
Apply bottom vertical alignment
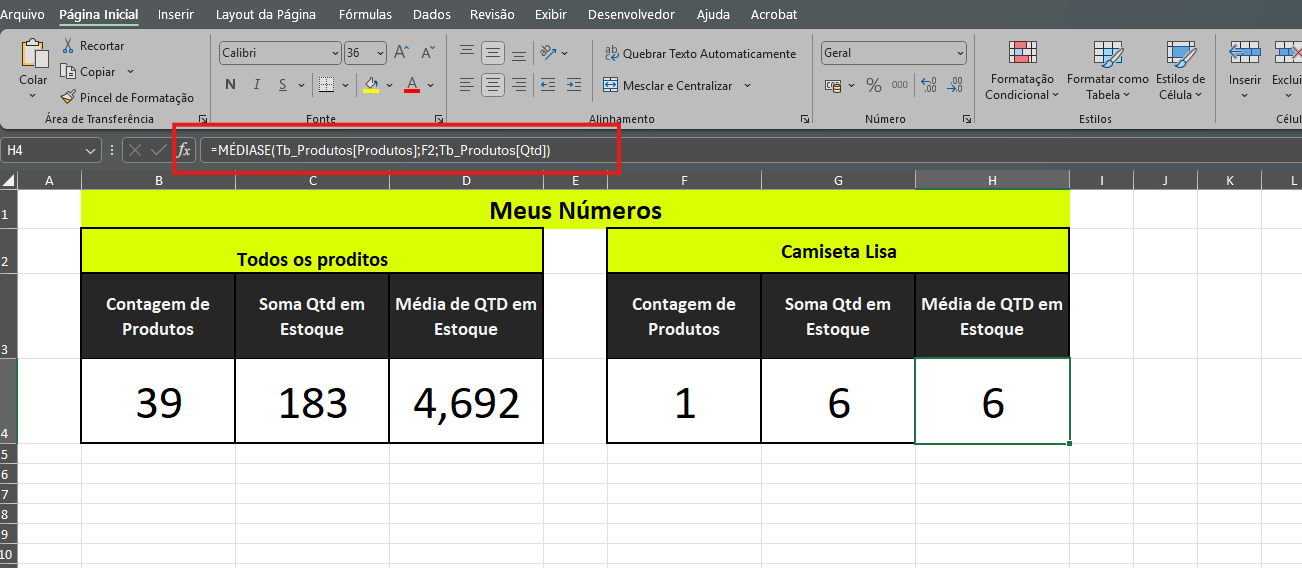tap(520, 53)
